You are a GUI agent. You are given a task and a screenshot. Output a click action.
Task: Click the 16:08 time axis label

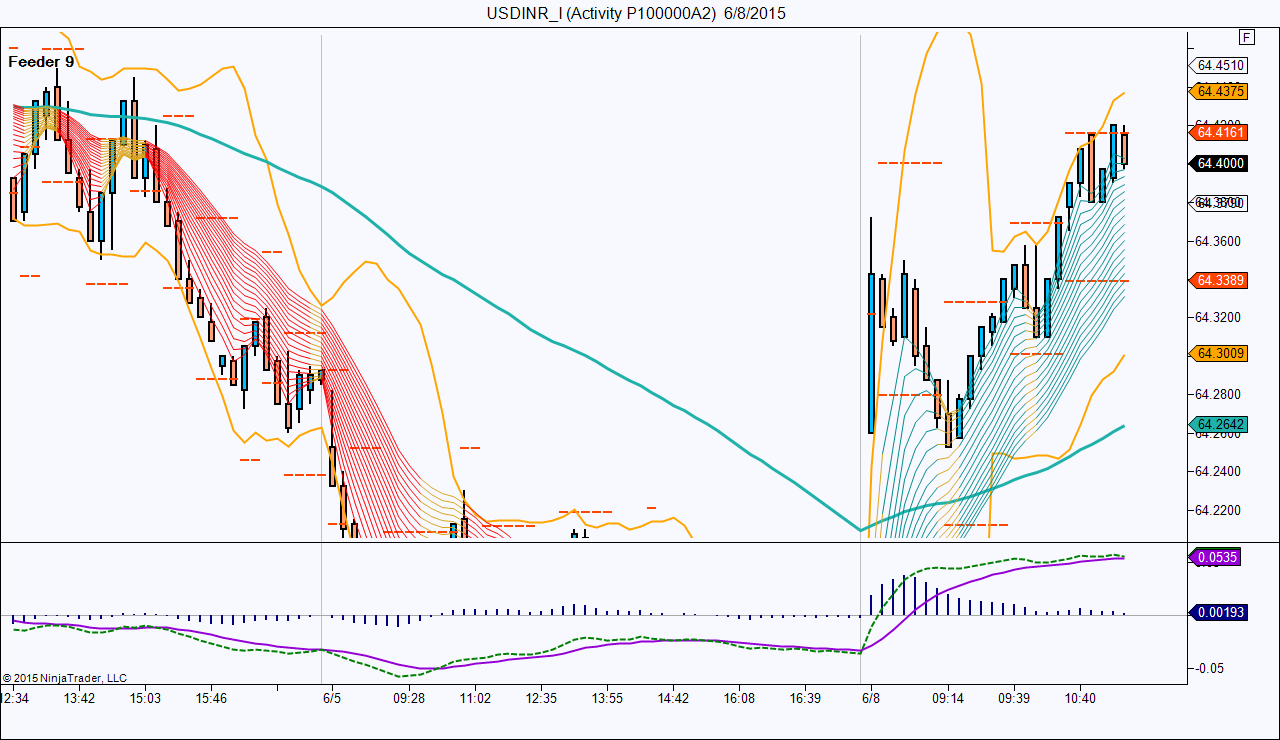[x=739, y=698]
